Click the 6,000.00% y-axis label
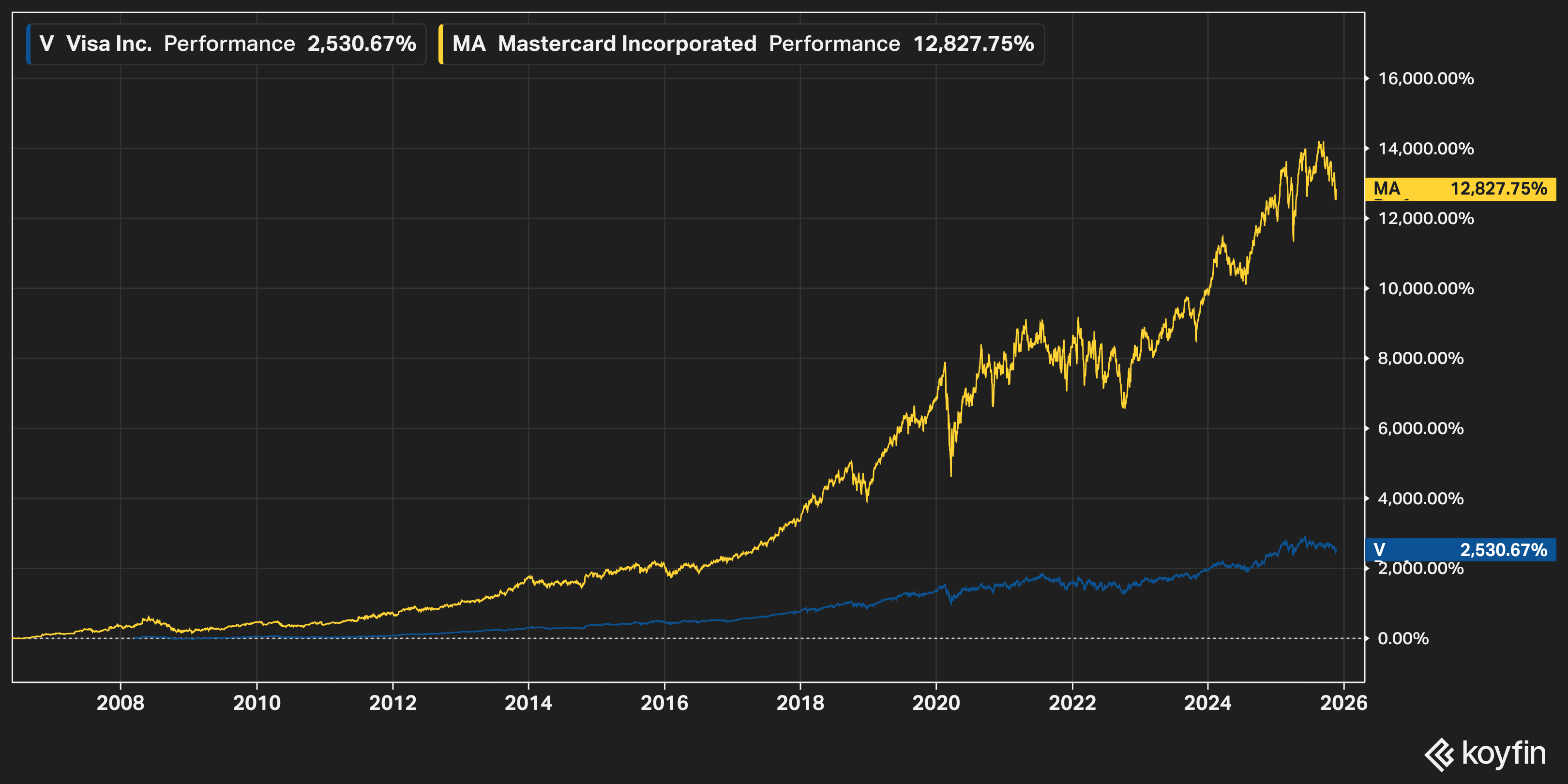 [1421, 428]
